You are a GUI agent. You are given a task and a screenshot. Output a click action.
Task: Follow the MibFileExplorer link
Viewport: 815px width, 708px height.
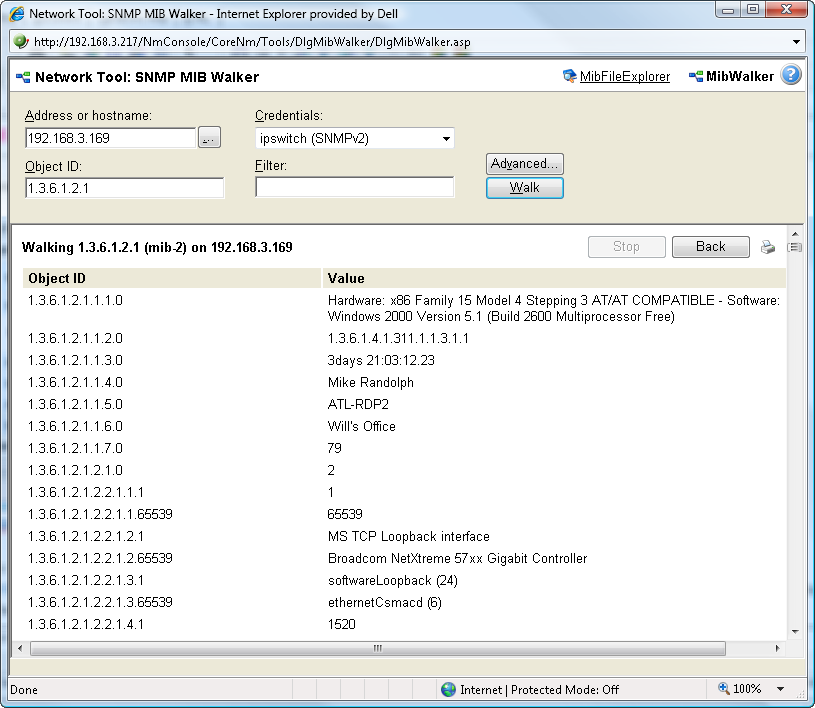click(x=622, y=75)
